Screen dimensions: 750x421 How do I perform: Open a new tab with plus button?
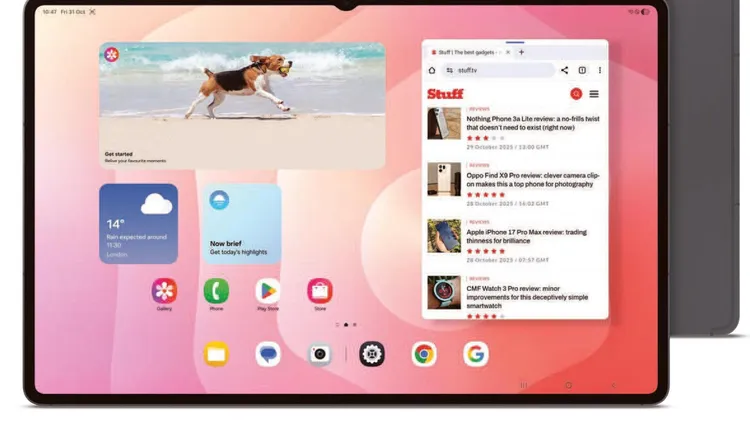(x=521, y=52)
